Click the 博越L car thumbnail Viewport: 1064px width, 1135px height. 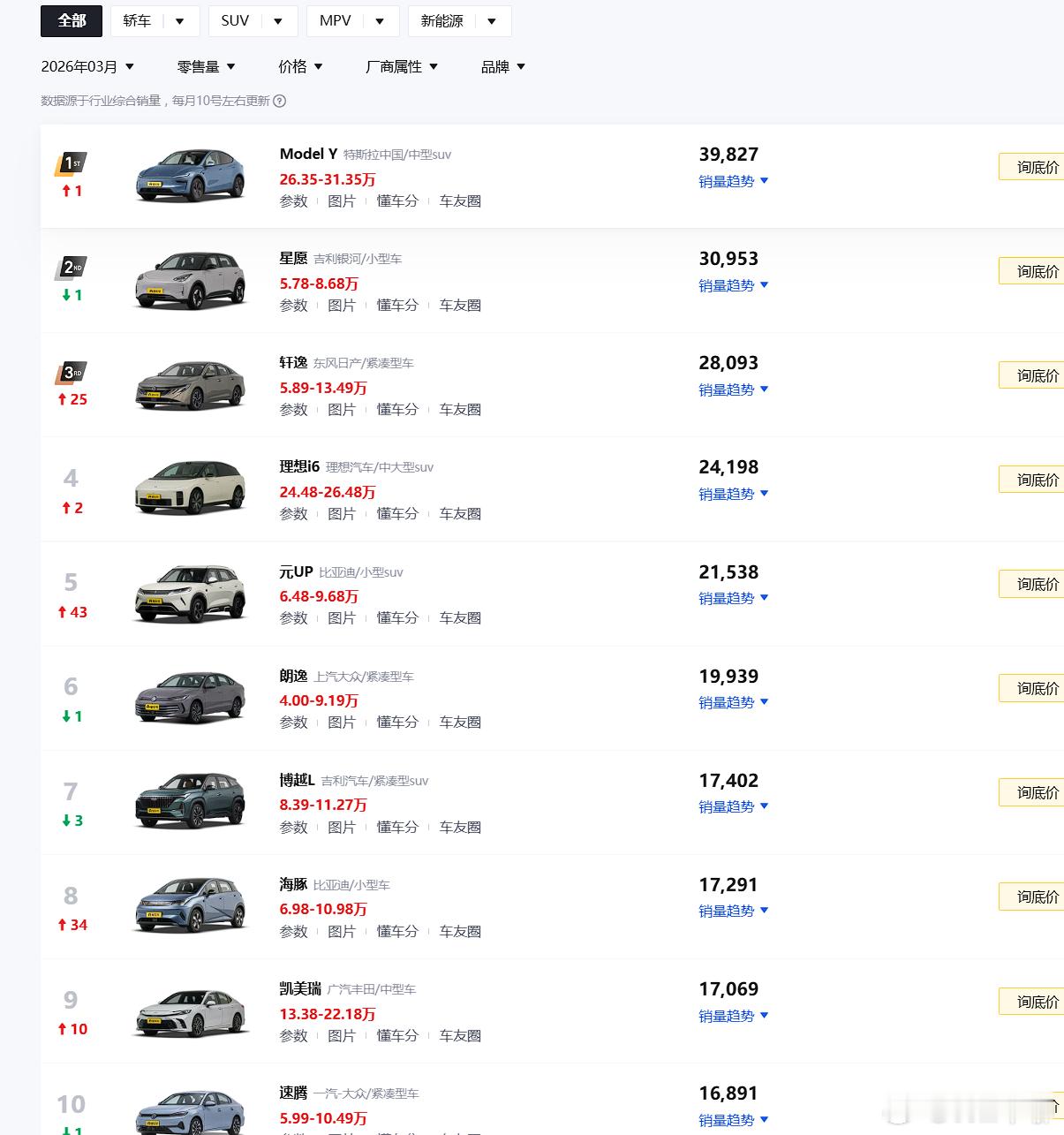point(189,800)
